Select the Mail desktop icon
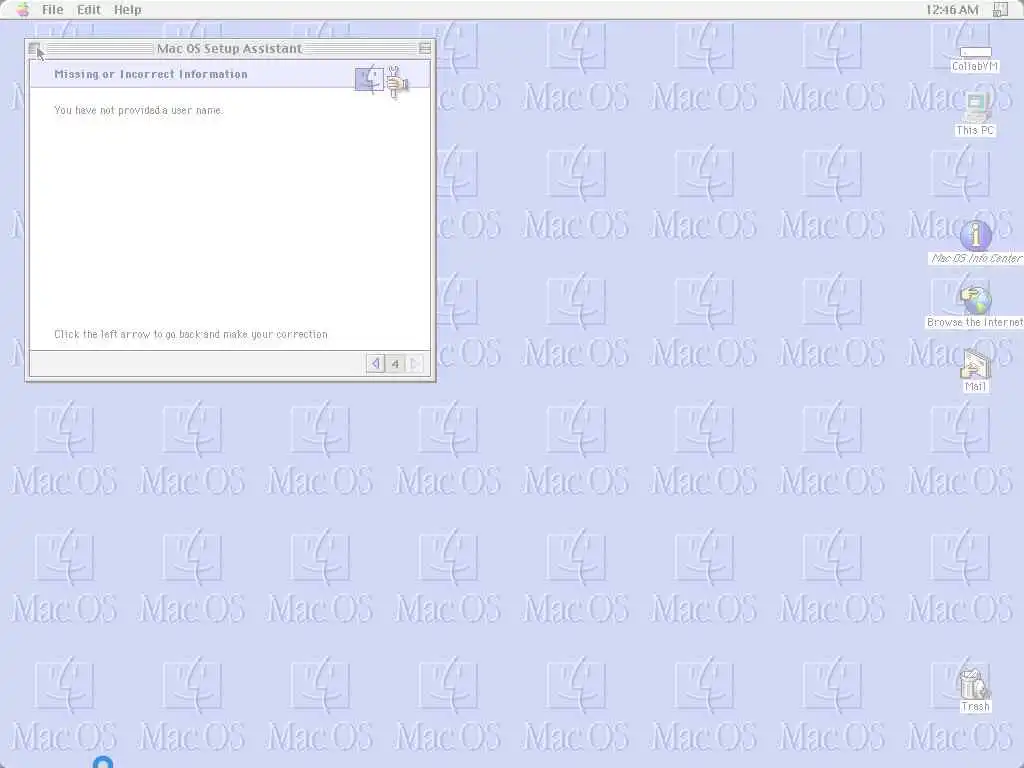Viewport: 1024px width, 768px height. click(x=975, y=364)
